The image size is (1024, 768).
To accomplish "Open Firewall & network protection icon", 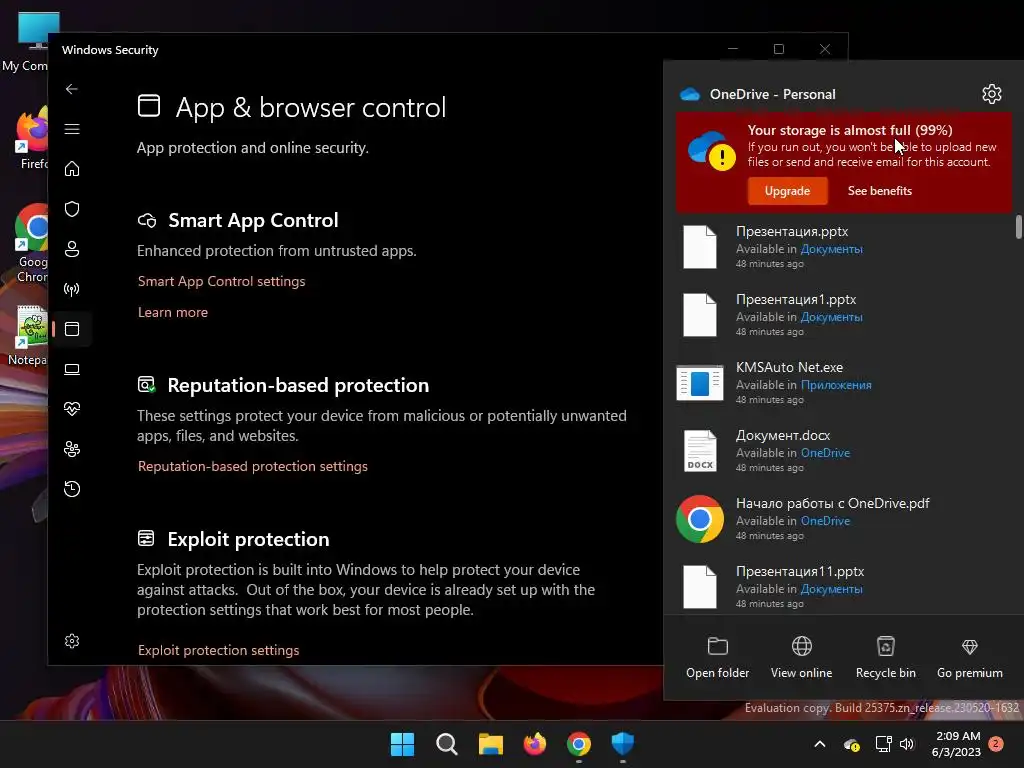I will point(72,289).
